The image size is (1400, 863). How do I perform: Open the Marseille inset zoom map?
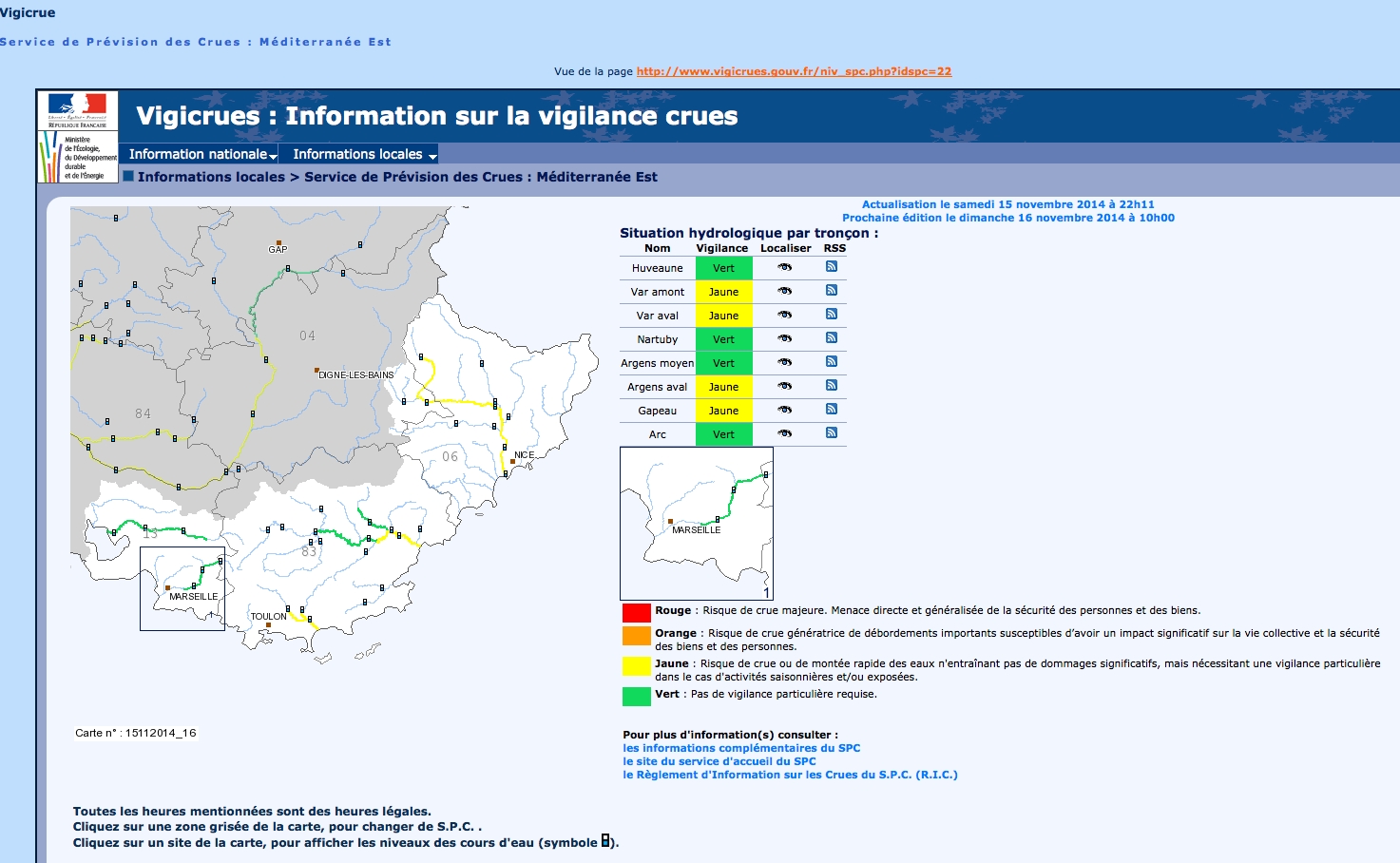tap(182, 588)
